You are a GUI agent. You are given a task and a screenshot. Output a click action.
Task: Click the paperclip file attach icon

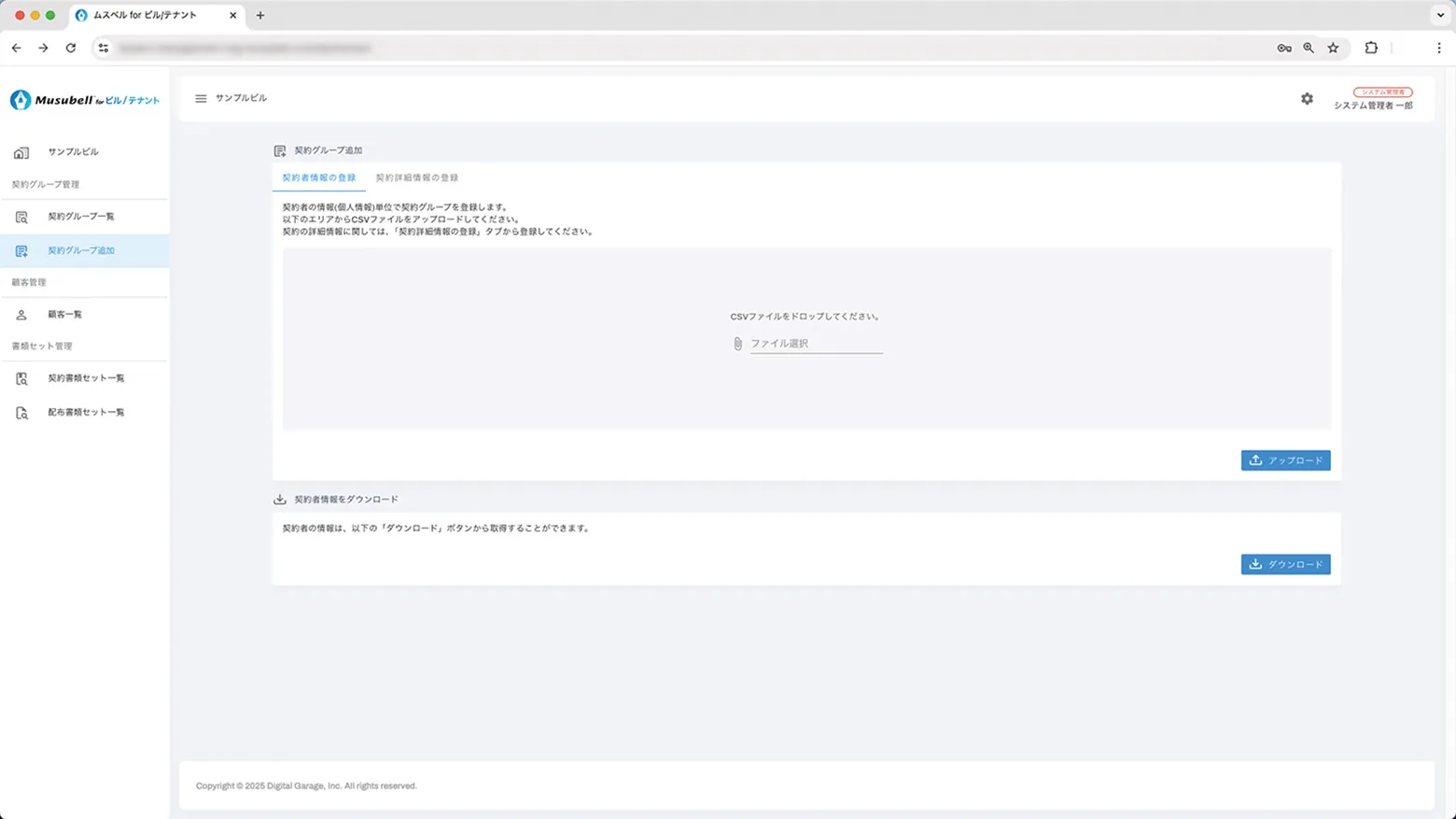[737, 344]
